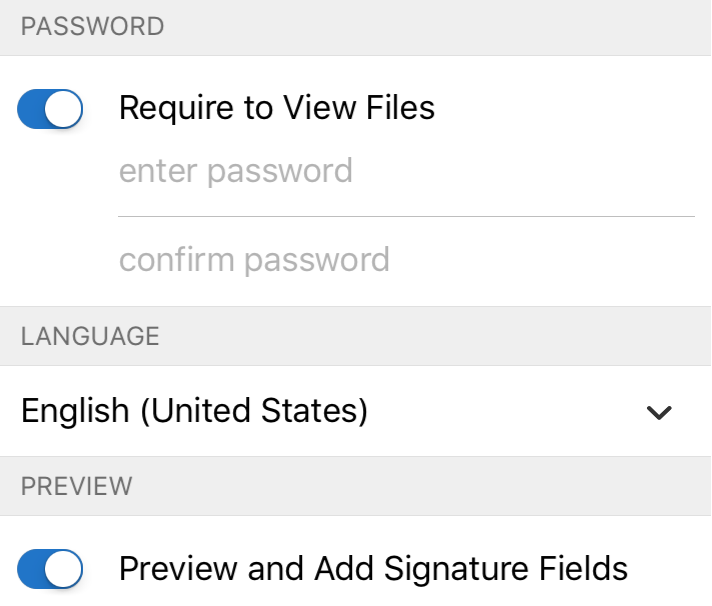Viewport: 712px width, 606px height.
Task: Click the "Require to View Files" label text
Action: click(x=277, y=108)
